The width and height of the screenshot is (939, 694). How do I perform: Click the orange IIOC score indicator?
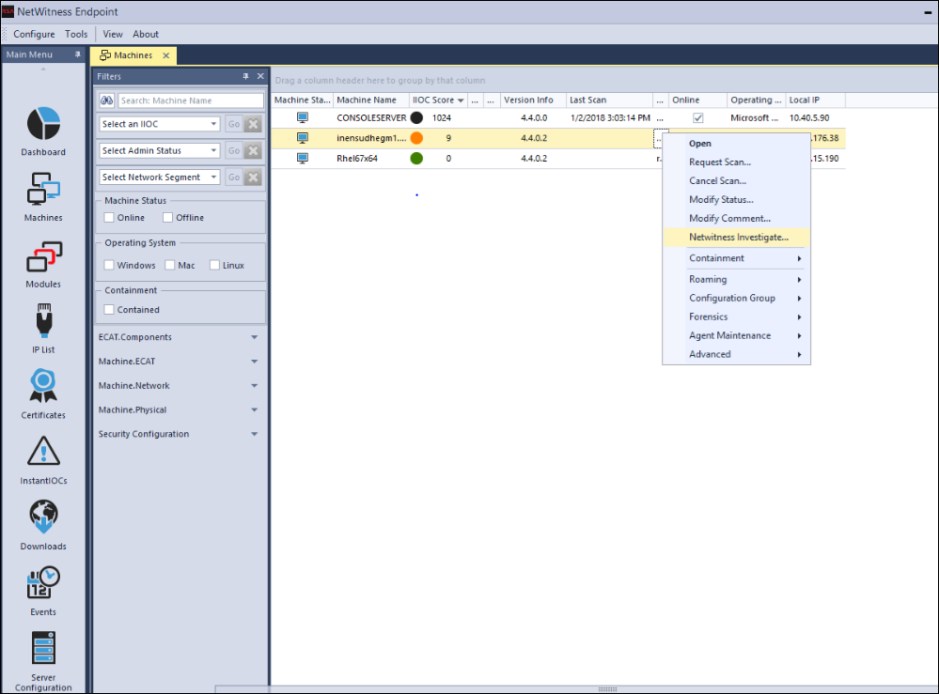417,138
